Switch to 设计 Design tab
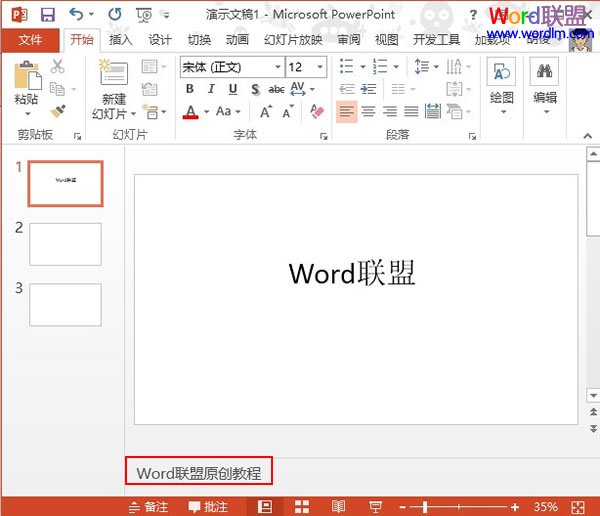This screenshot has height=516, width=600. [x=160, y=39]
